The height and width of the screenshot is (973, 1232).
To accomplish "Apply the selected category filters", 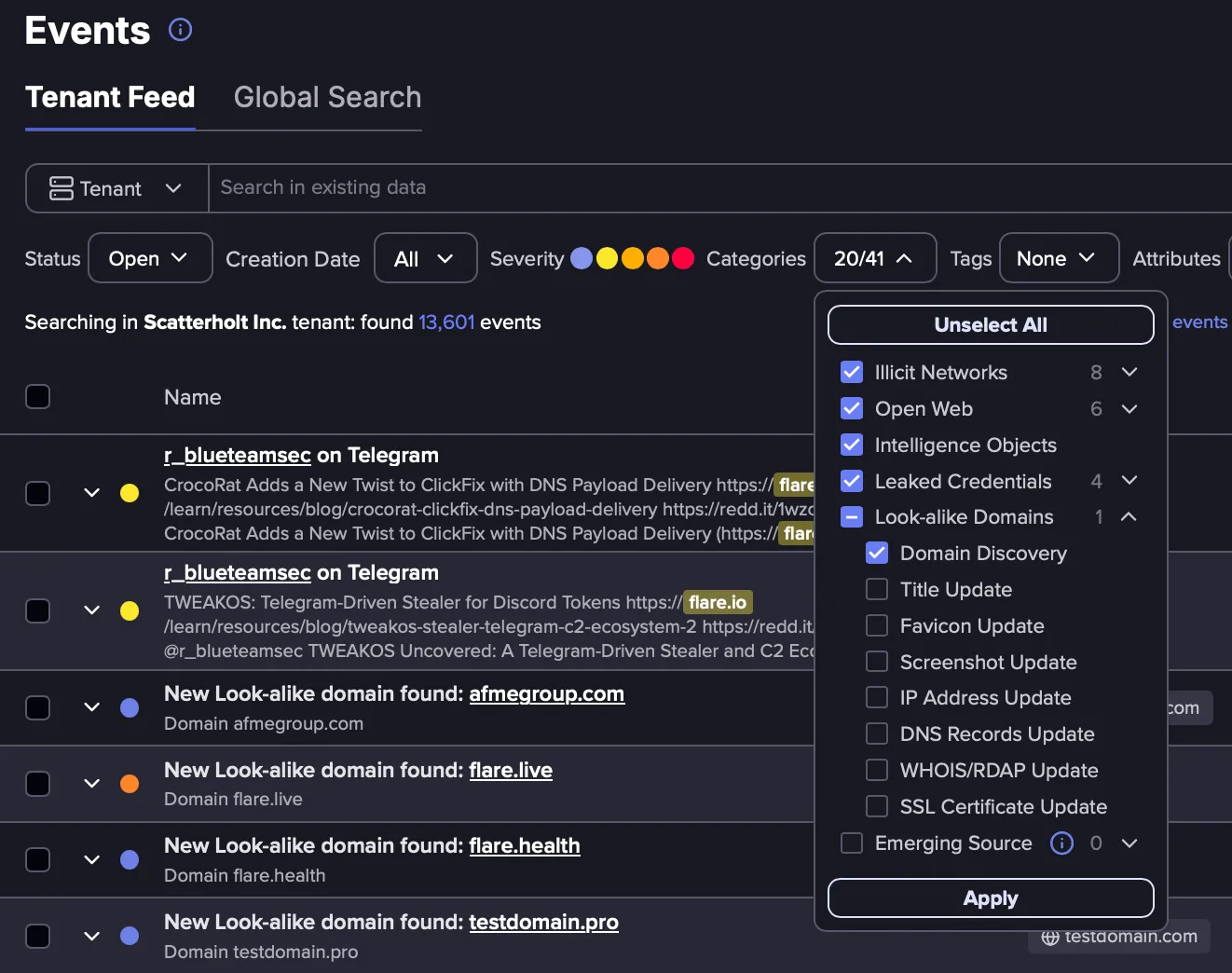I will pos(991,898).
